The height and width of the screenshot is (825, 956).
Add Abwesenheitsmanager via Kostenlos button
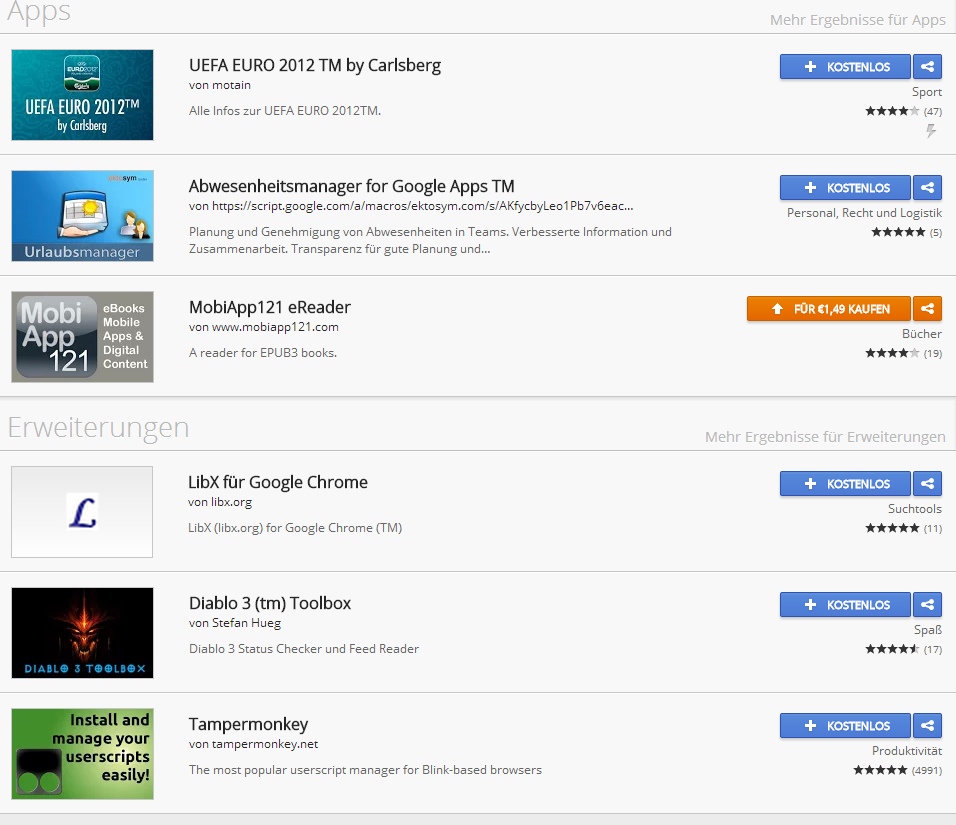click(x=845, y=188)
